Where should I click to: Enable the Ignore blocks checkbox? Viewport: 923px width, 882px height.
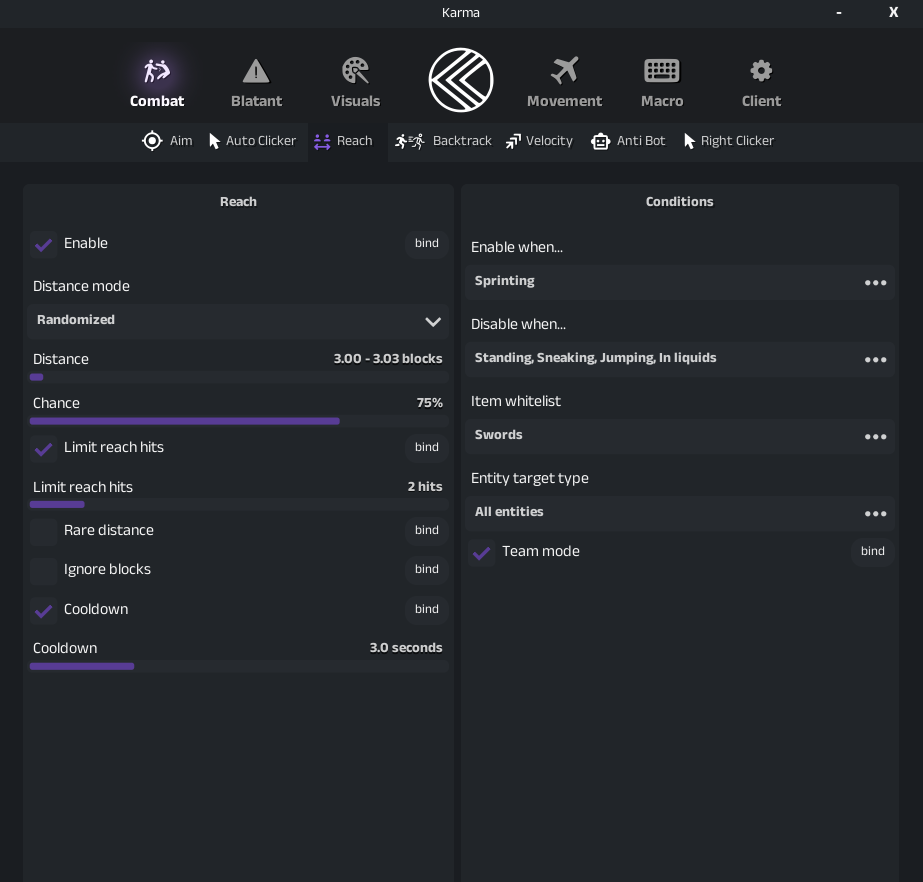coord(44,571)
